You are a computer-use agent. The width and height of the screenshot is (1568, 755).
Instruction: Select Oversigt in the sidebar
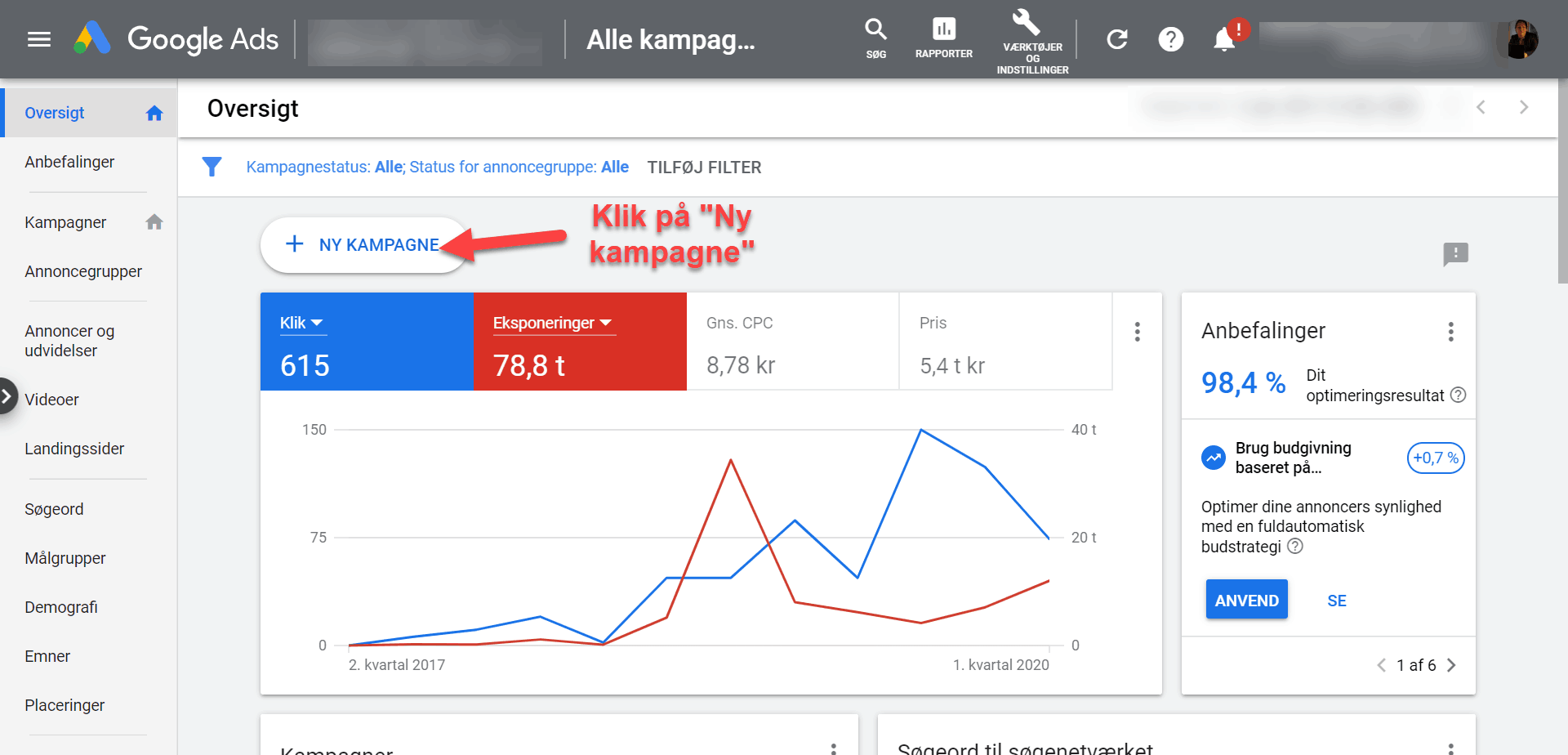point(90,113)
